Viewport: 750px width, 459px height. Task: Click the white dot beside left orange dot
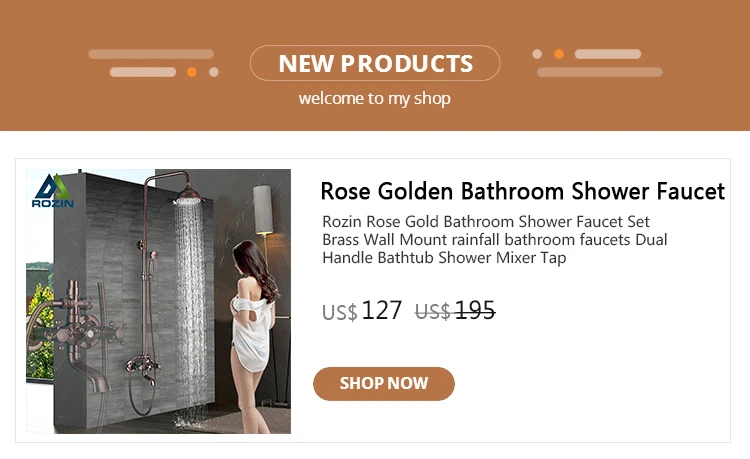214,72
